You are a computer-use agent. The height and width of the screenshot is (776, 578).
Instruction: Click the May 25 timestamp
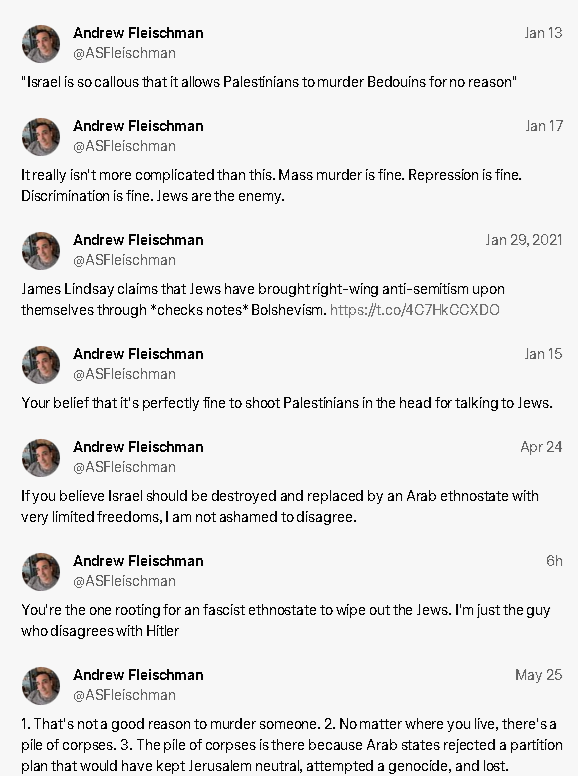[538, 675]
